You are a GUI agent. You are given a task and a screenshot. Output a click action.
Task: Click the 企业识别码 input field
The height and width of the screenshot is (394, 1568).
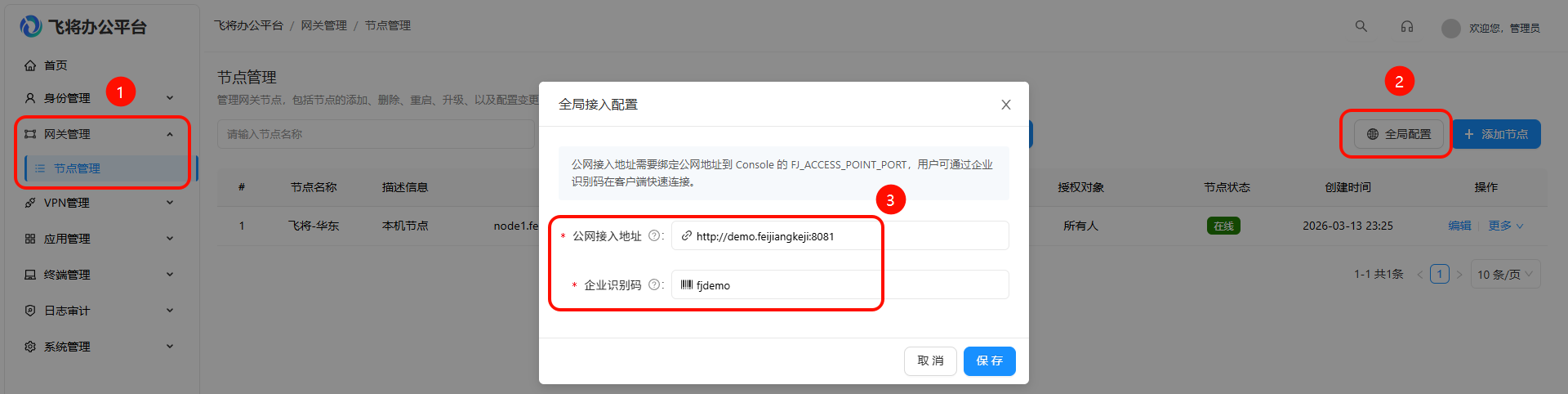(841, 285)
